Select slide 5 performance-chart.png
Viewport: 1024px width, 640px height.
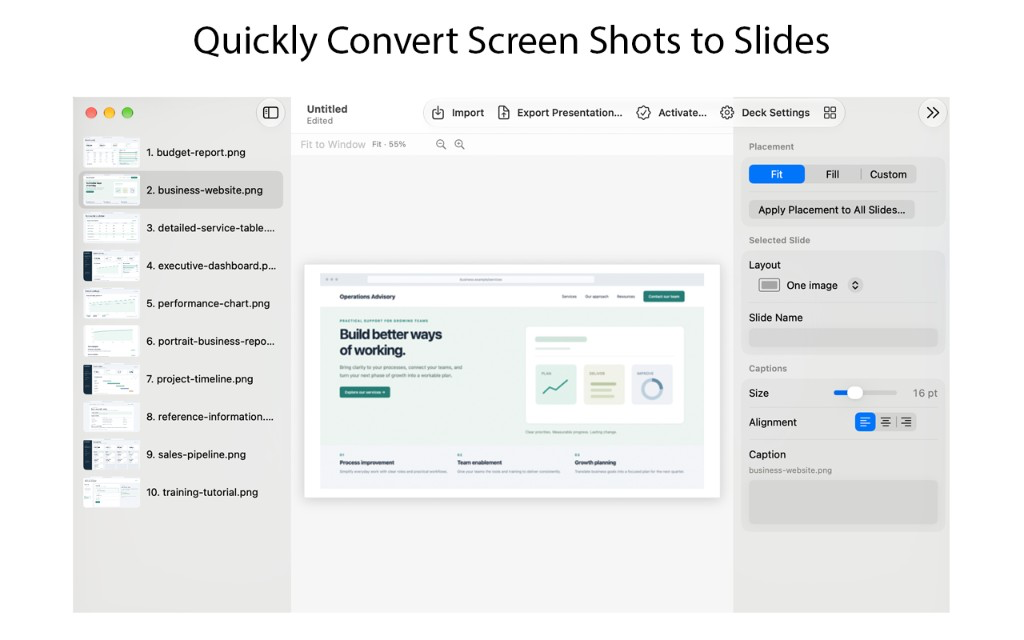(x=181, y=303)
